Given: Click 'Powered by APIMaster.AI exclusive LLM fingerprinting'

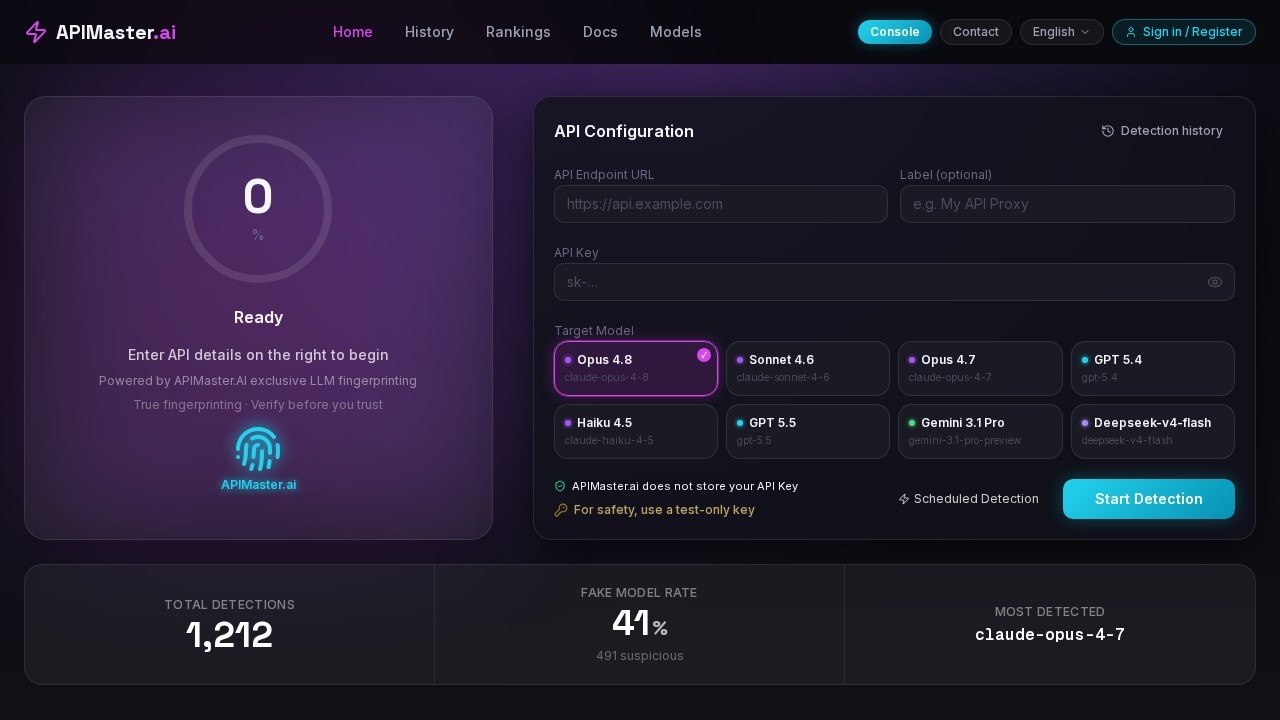Looking at the screenshot, I should tap(258, 381).
